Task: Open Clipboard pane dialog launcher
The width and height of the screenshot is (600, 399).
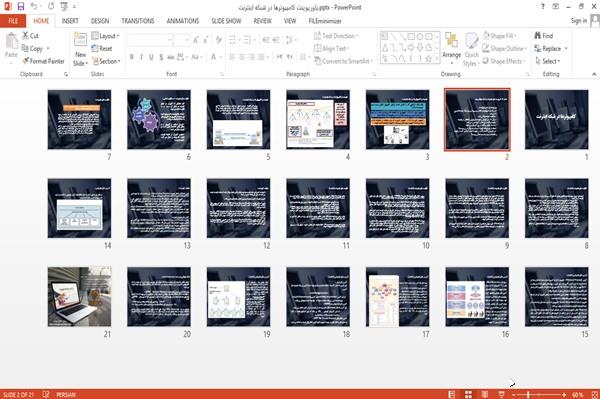Action: (x=66, y=74)
